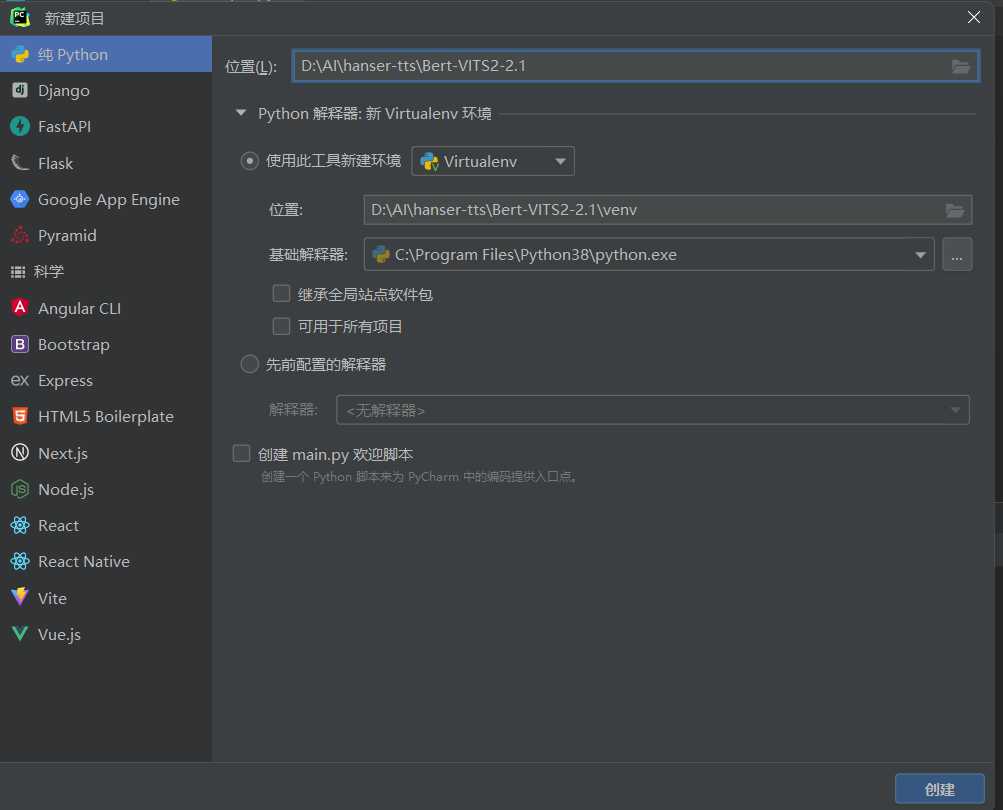Image resolution: width=1003 pixels, height=810 pixels.
Task: Select 科学 project type
Action: (106, 271)
